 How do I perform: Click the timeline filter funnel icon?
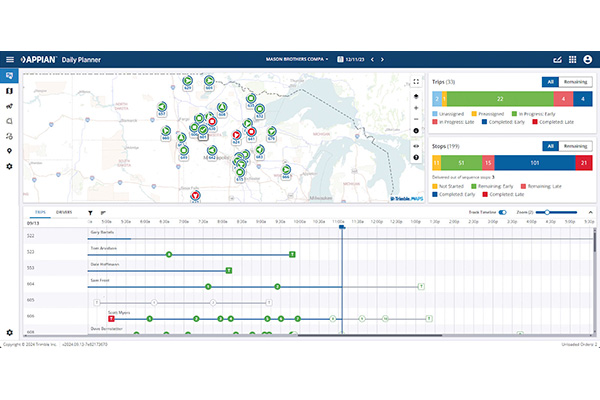90,212
